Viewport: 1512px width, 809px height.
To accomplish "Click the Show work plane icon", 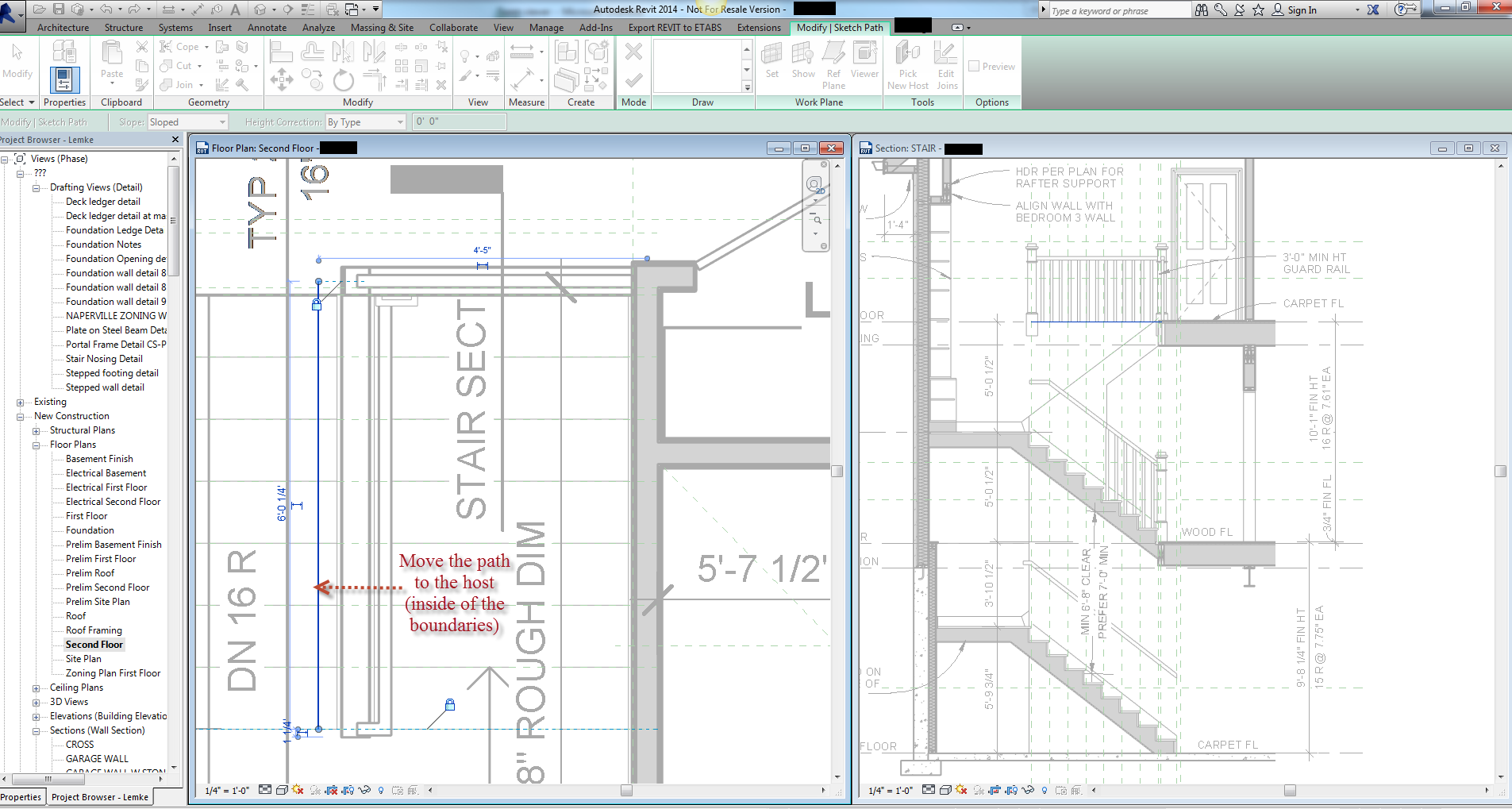I will (x=803, y=60).
